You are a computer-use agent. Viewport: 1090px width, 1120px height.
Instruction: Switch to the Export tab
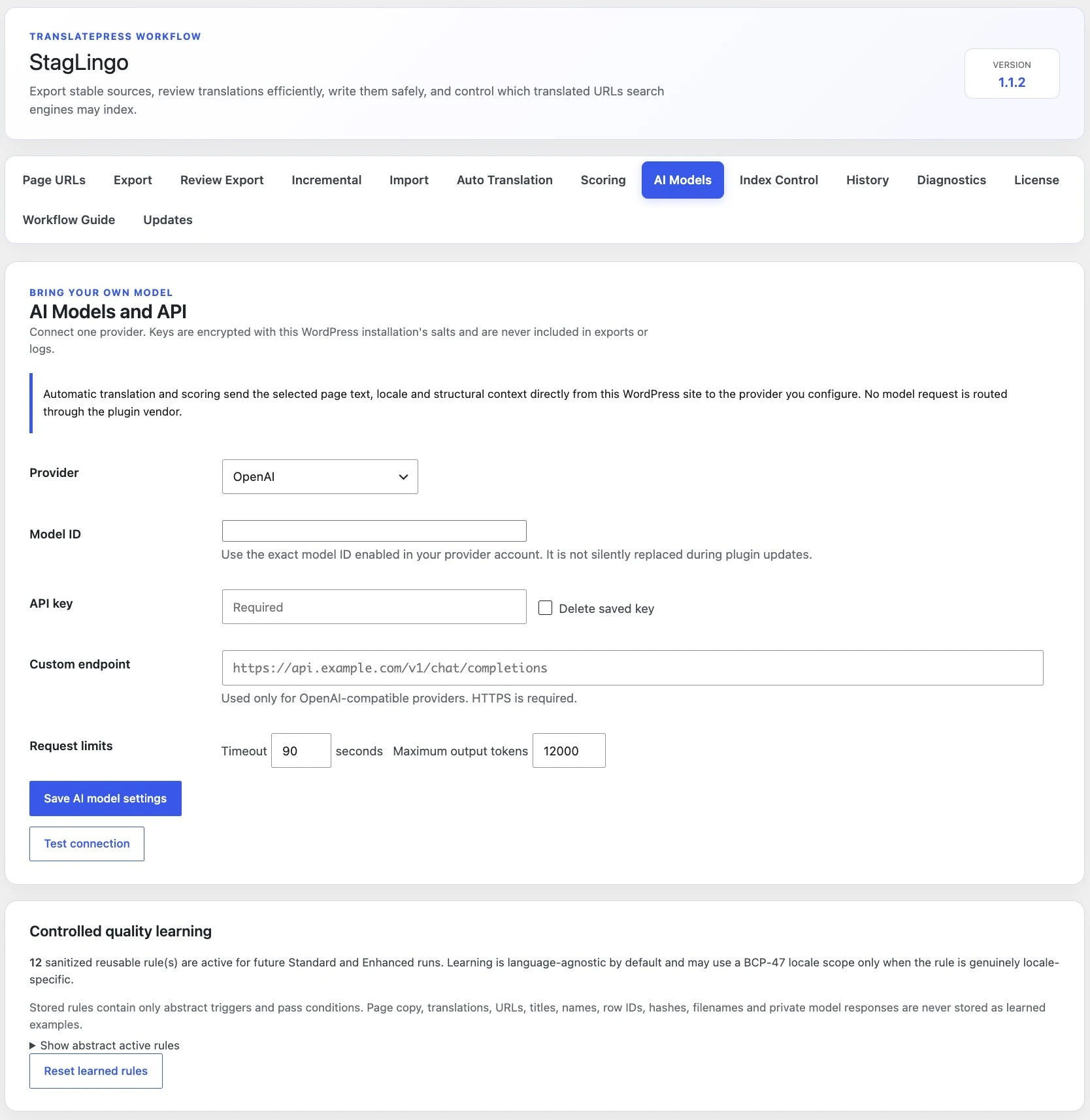(x=133, y=180)
